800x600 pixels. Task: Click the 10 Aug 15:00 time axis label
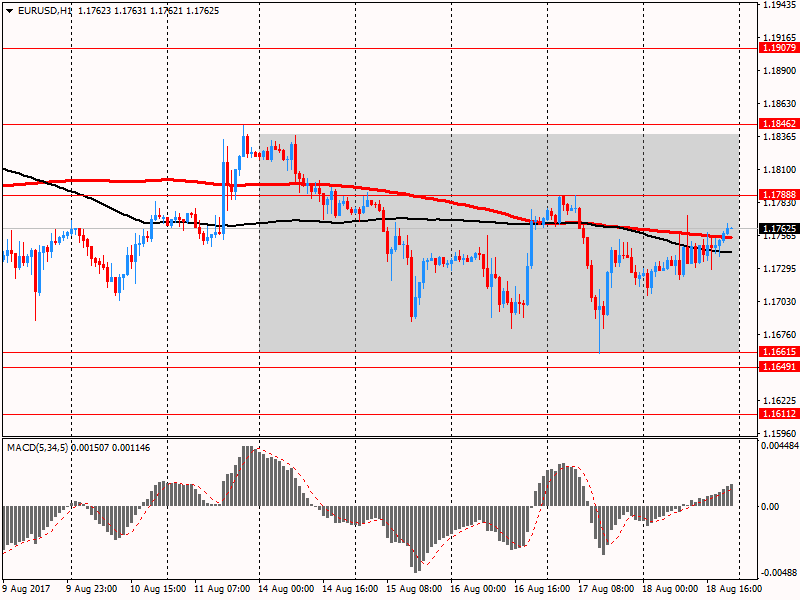158,589
